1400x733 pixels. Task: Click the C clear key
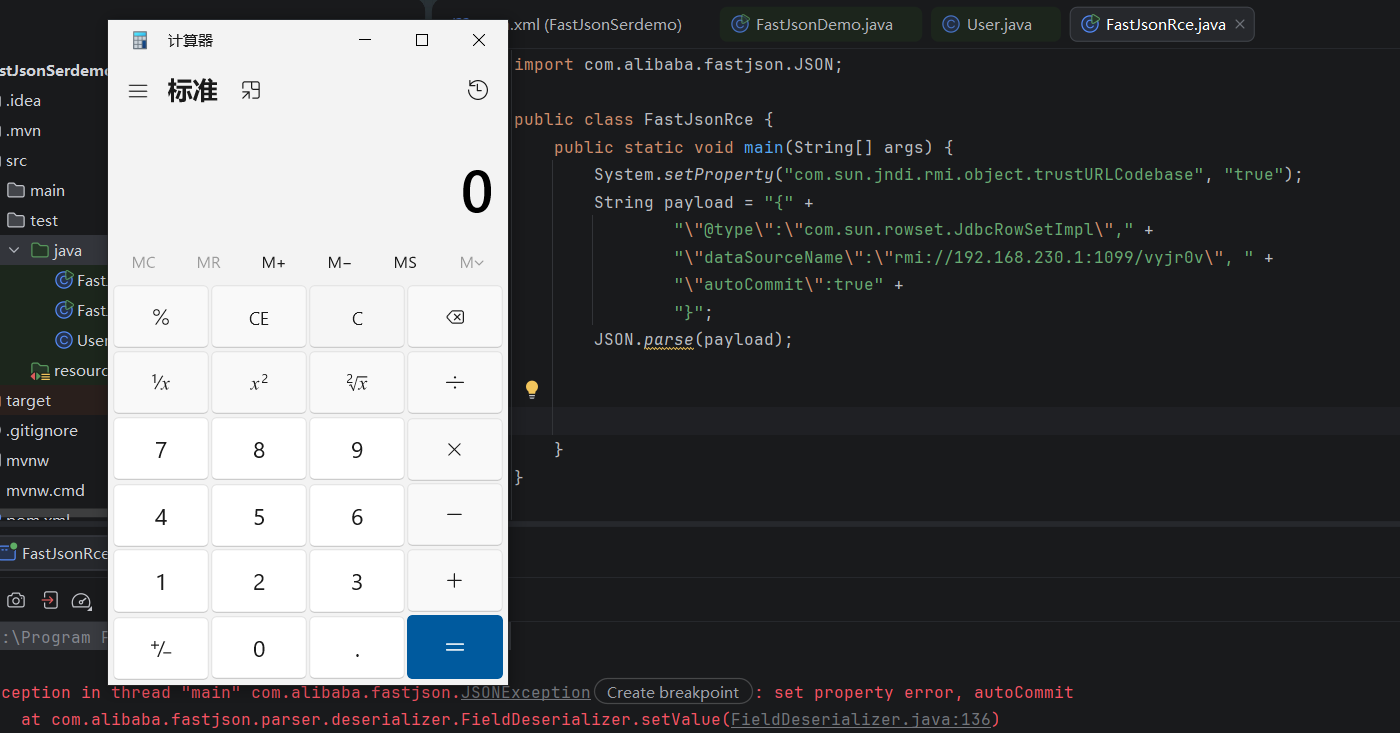(357, 318)
